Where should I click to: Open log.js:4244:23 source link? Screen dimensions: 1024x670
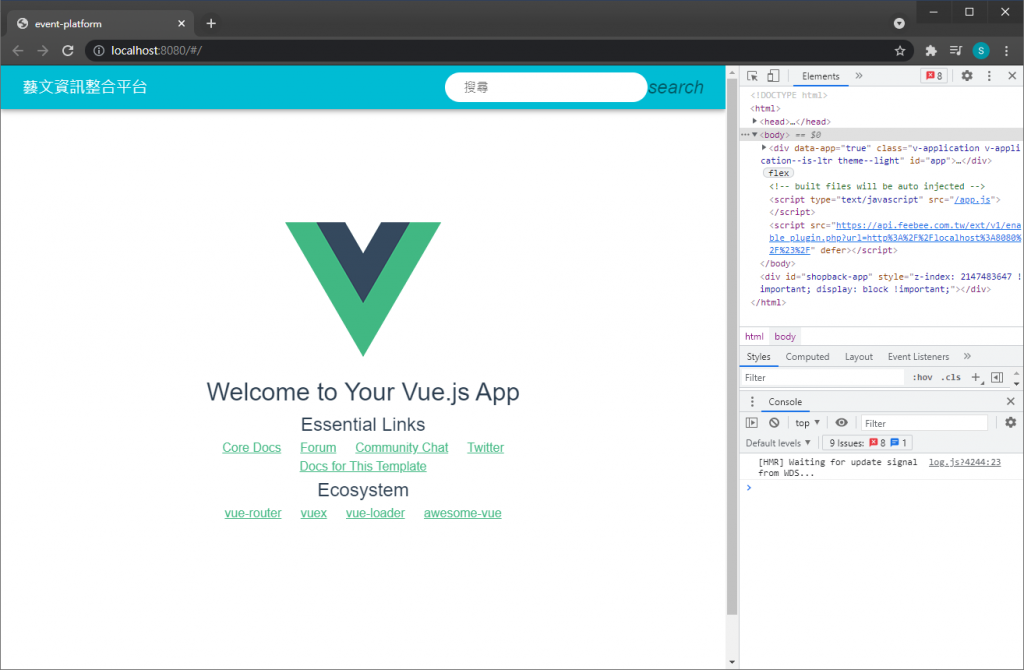tap(964, 462)
